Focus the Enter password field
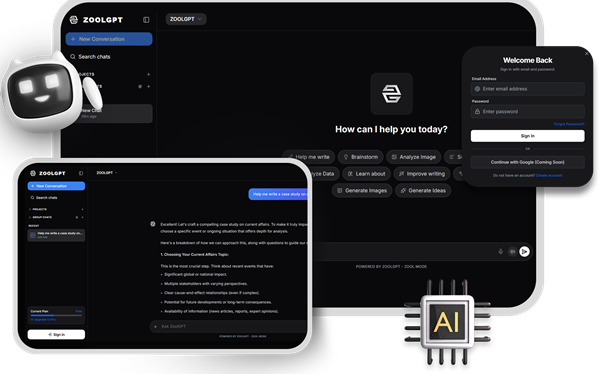The image size is (600, 374). pos(528,111)
